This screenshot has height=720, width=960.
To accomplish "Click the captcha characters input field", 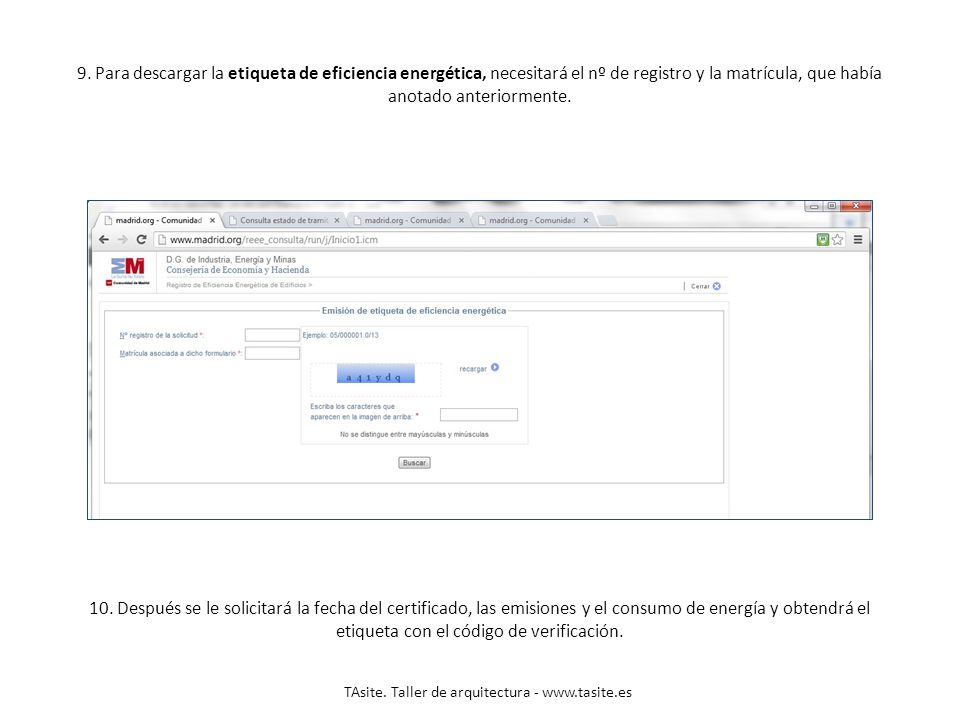I will 479,414.
